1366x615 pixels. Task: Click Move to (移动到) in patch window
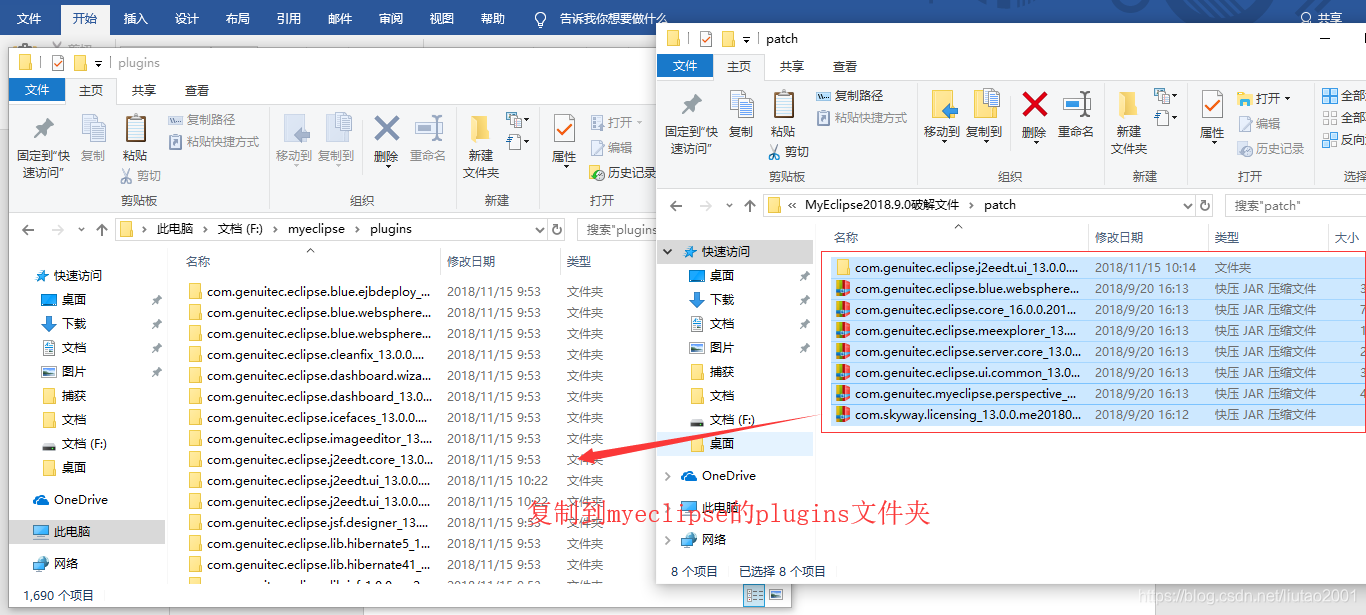point(942,115)
